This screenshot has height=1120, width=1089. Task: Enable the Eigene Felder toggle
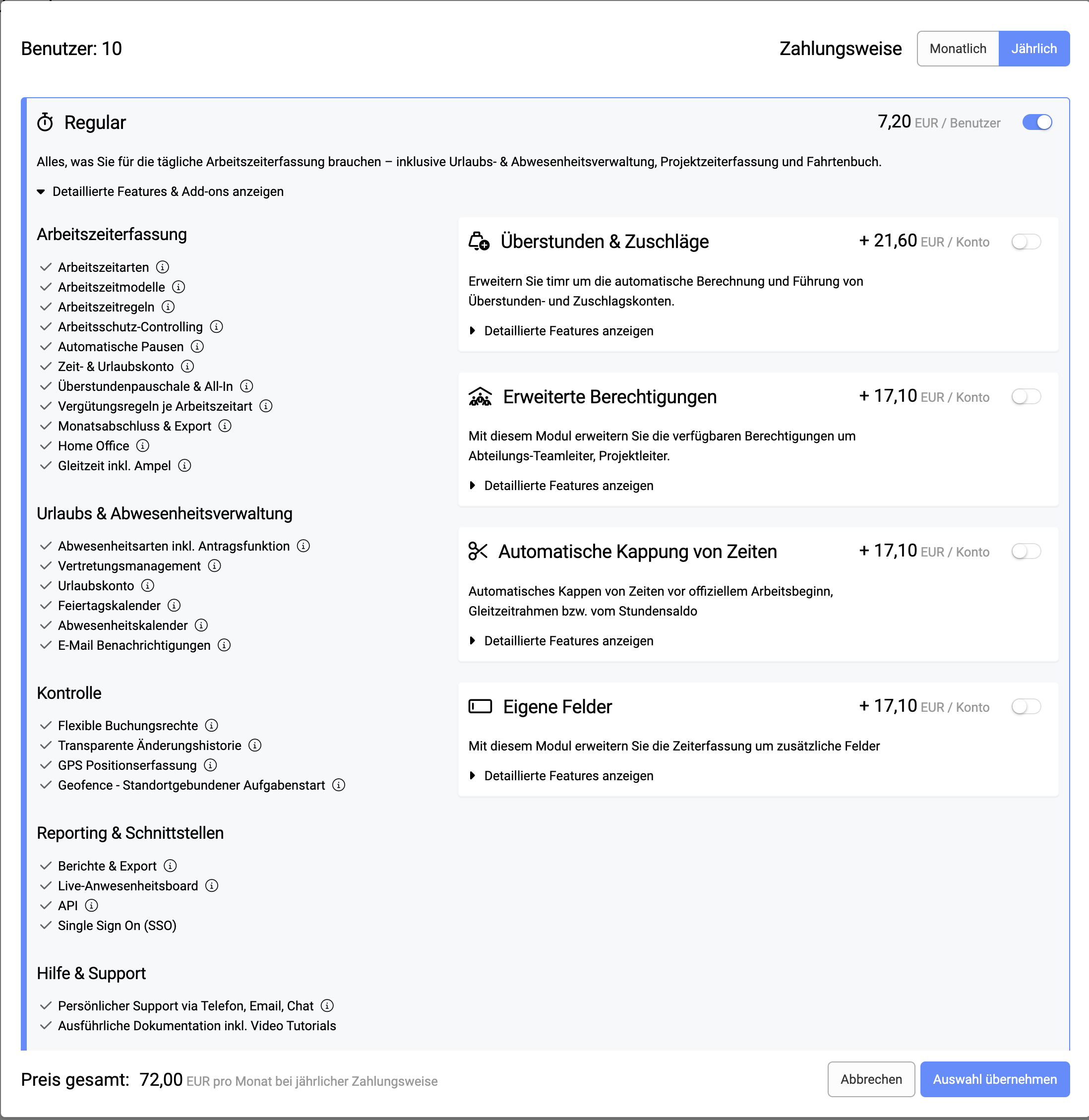(1026, 706)
